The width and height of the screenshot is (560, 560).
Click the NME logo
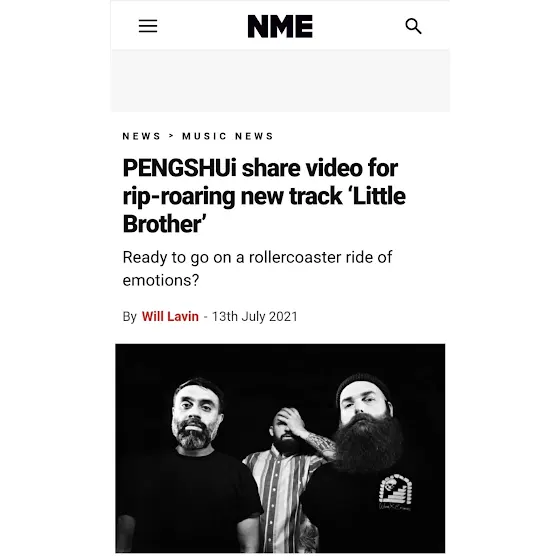280,26
